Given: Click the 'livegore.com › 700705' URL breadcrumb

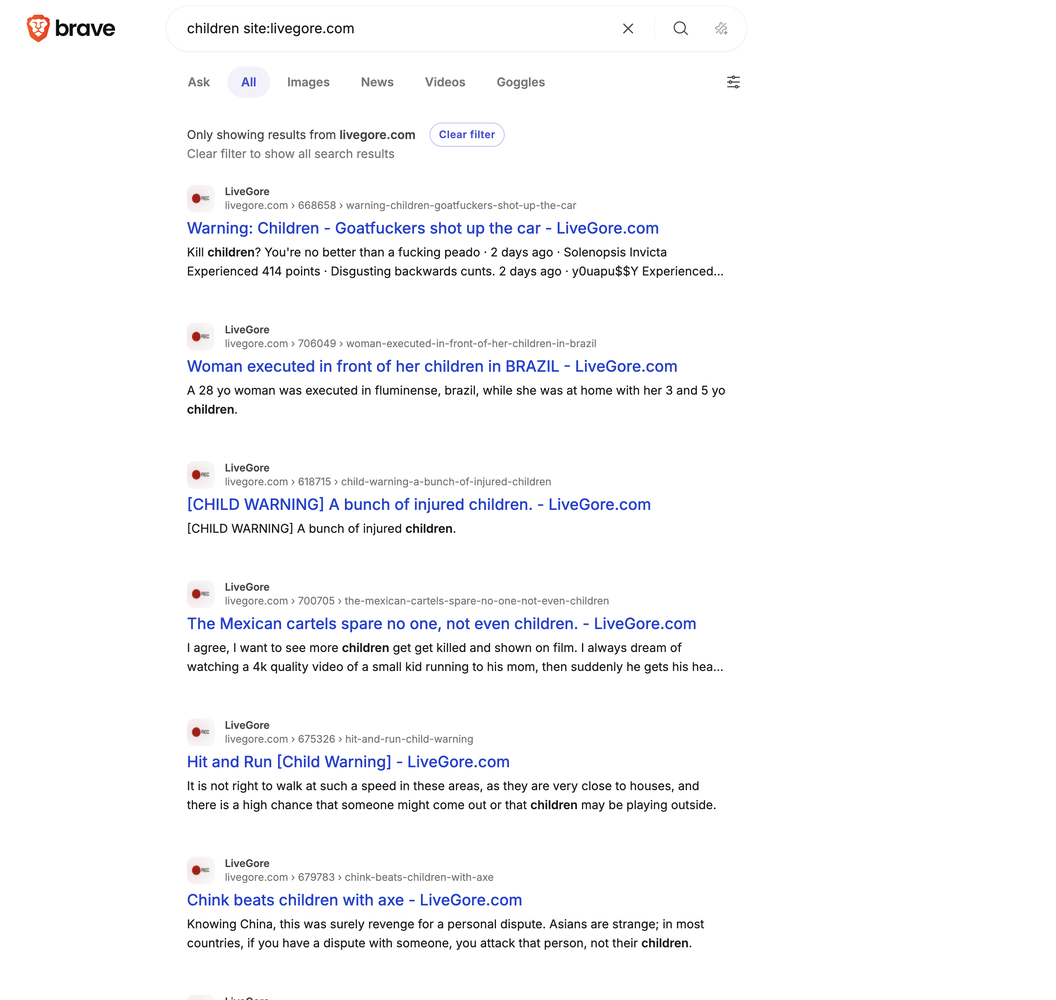Looking at the screenshot, I should pos(417,601).
